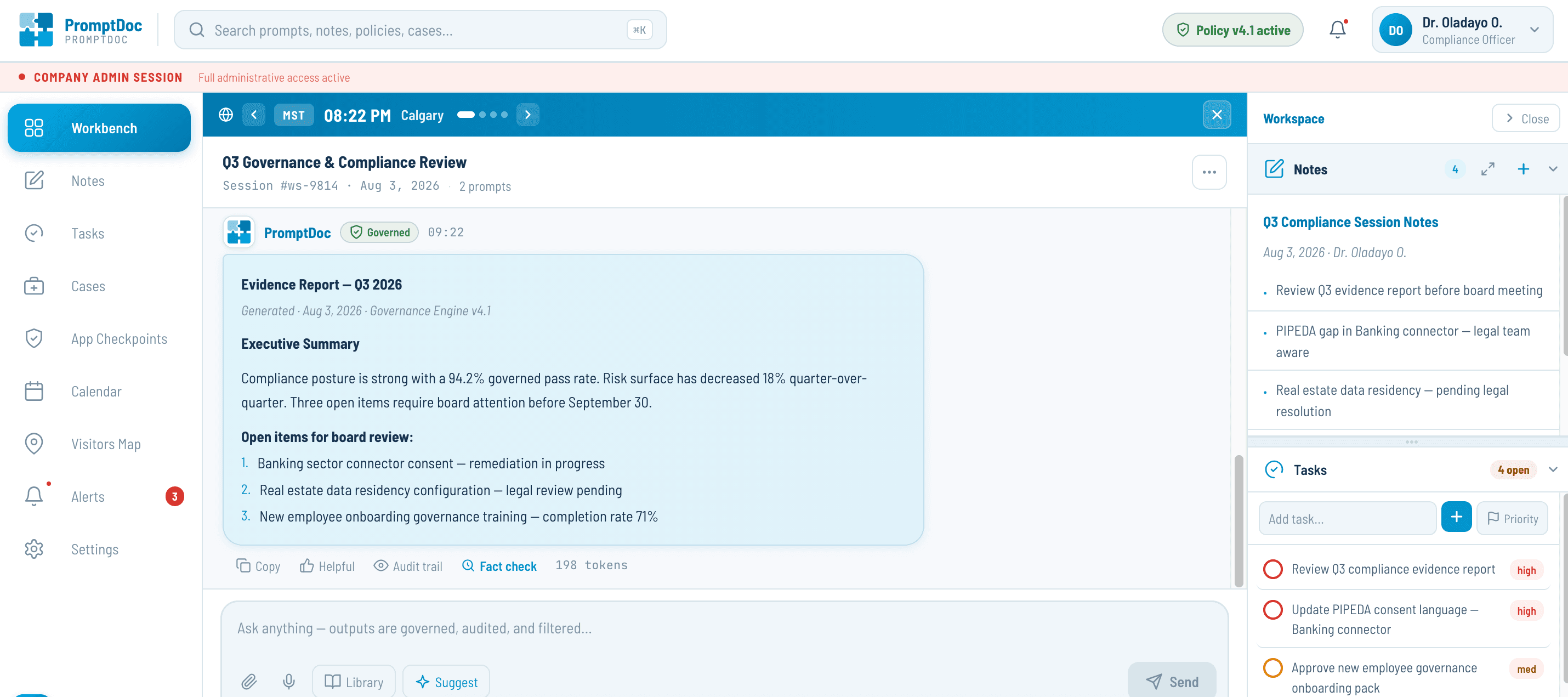Click the Add task input field
Screen dimensions: 1568x697
(x=1347, y=518)
